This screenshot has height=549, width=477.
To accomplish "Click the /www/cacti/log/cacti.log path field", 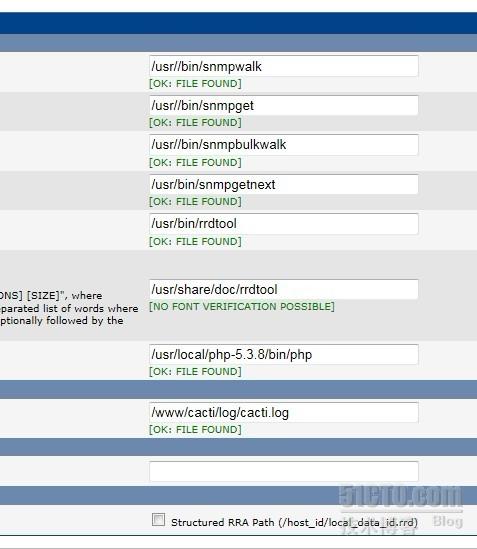I will (x=284, y=412).
